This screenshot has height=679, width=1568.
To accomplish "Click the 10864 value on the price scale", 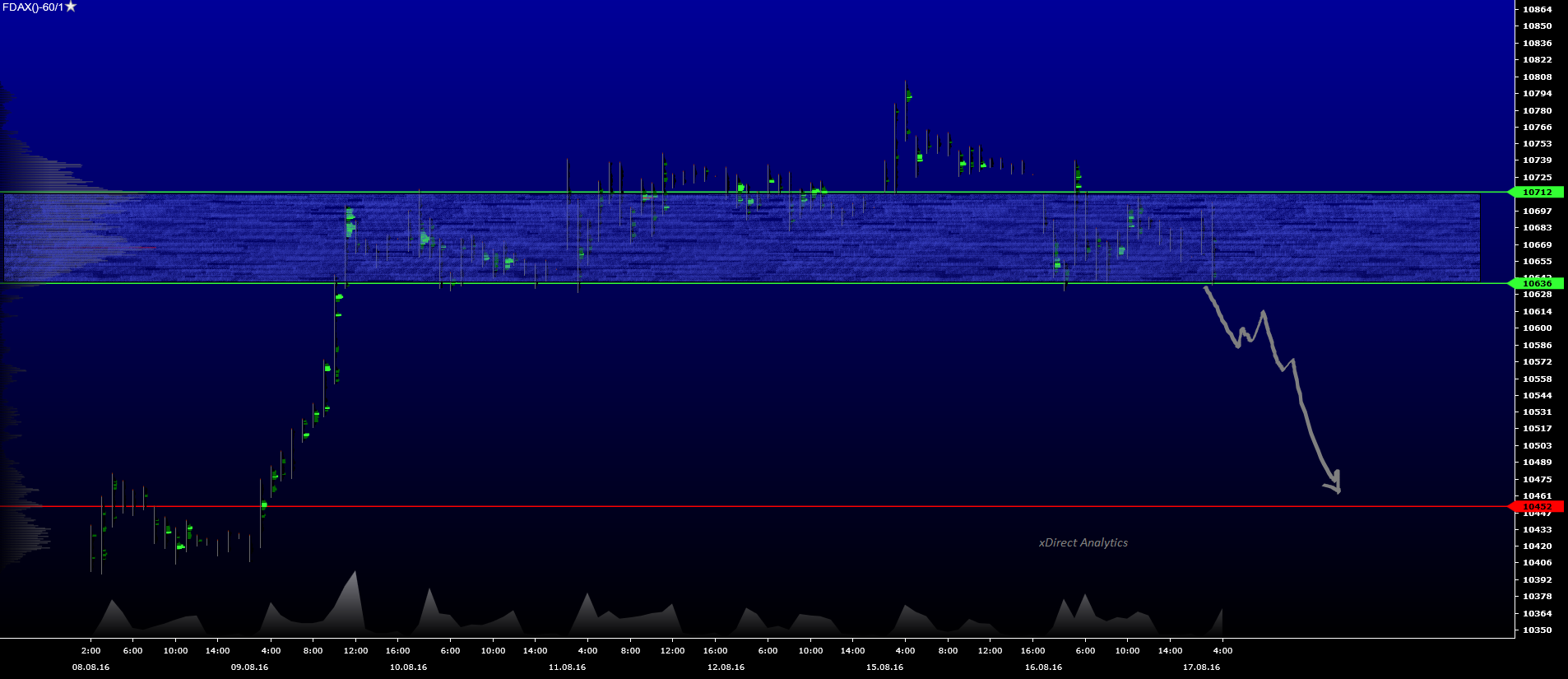I will pos(1537,9).
